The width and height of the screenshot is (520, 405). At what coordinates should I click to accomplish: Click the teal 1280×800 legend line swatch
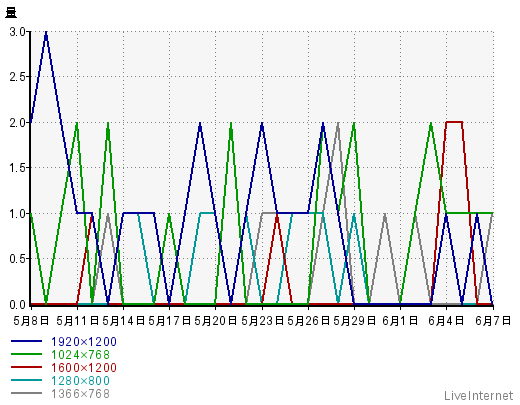(x=26, y=380)
